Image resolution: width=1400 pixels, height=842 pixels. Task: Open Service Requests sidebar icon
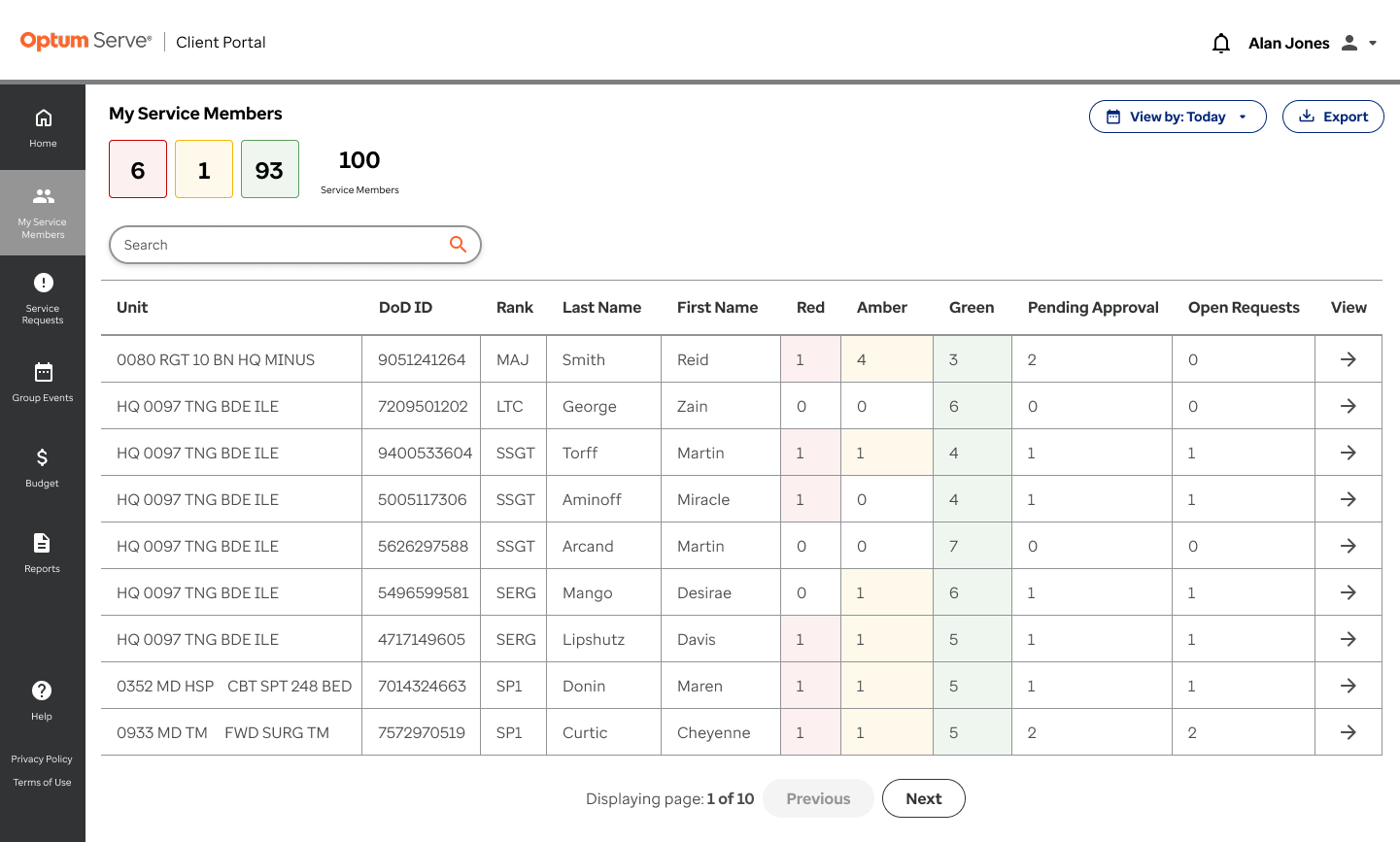(43, 283)
